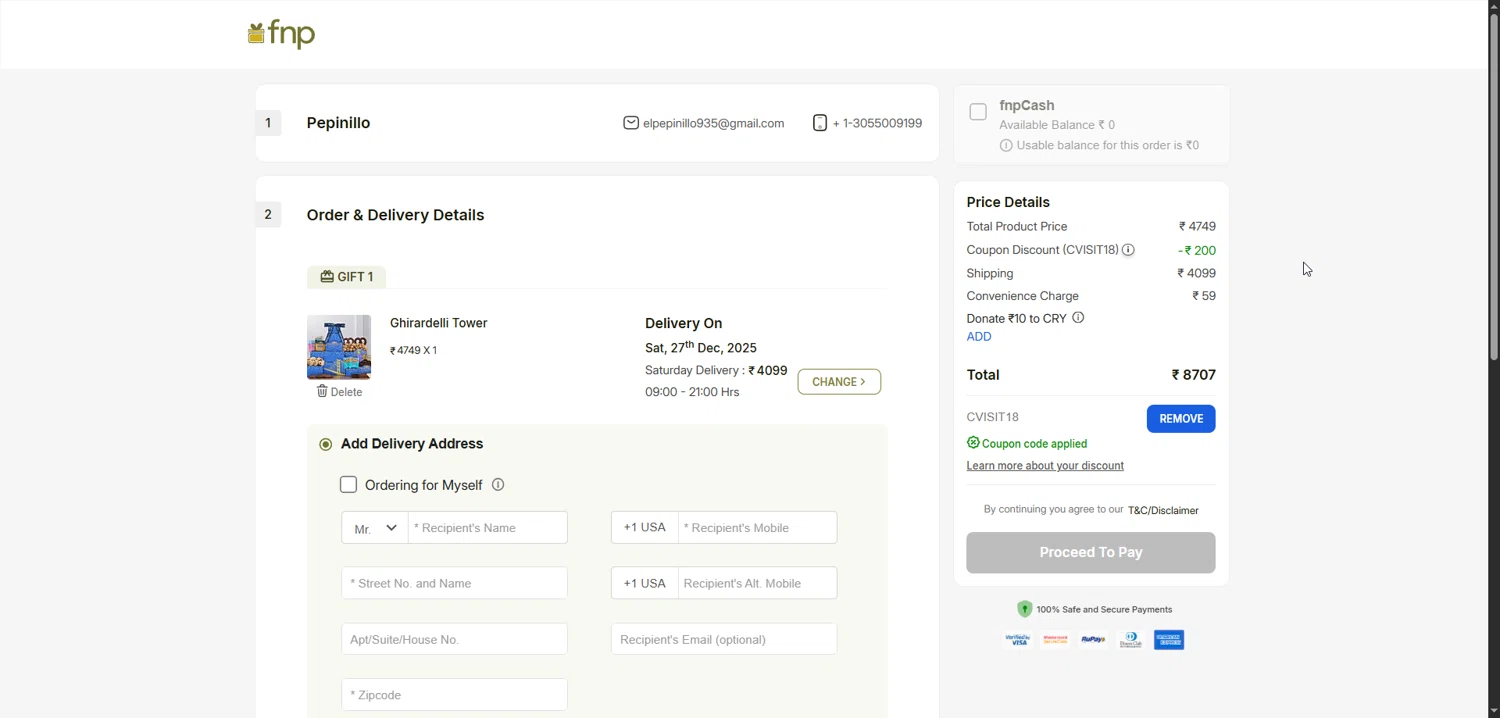Open the Mr. title dropdown
Screen dimensions: 1500x718
pos(375,528)
